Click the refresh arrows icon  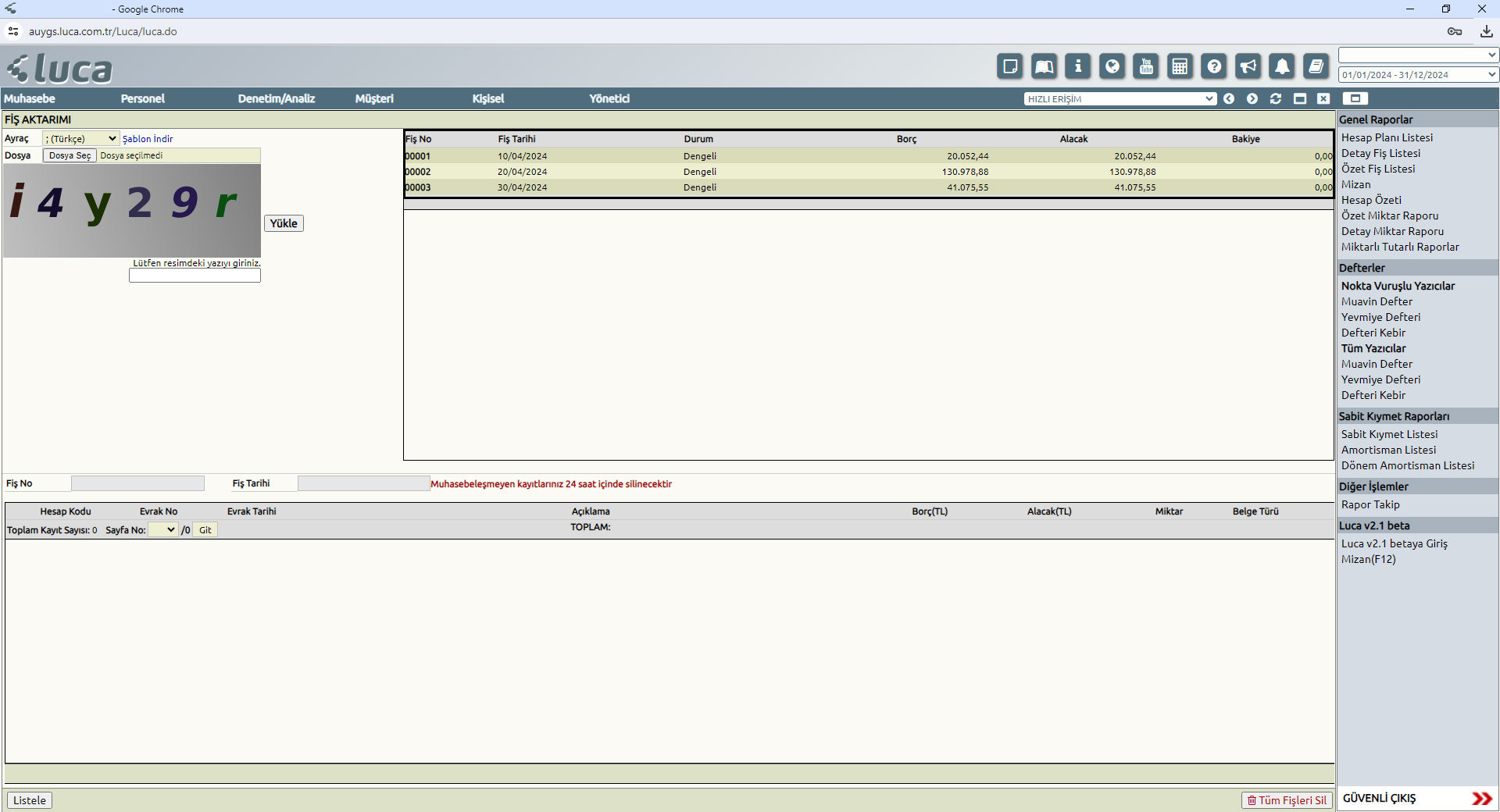click(1276, 98)
